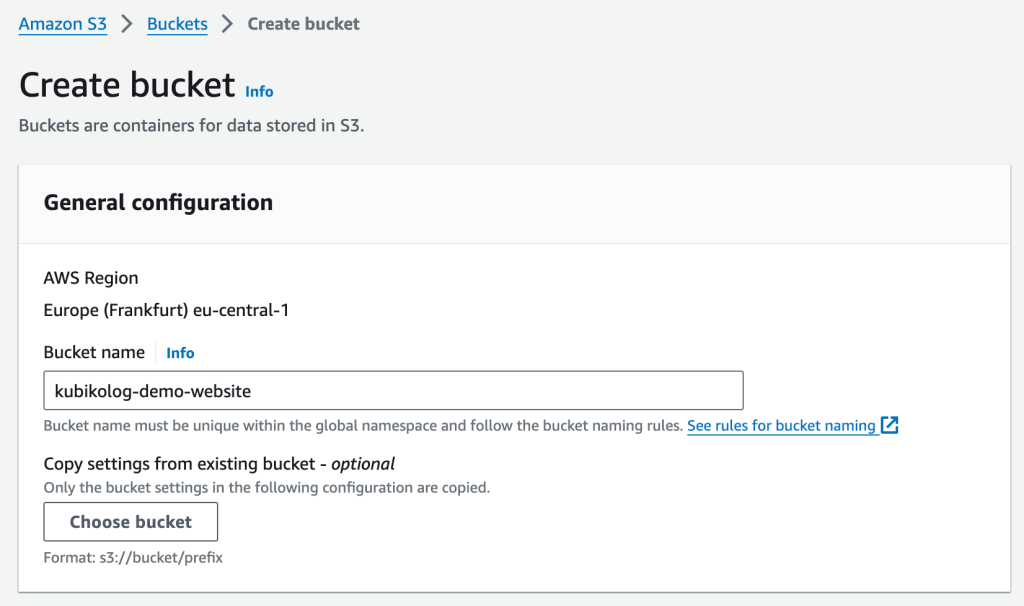Select the Create bucket breadcrumb item
This screenshot has height=606, width=1024.
303,24
